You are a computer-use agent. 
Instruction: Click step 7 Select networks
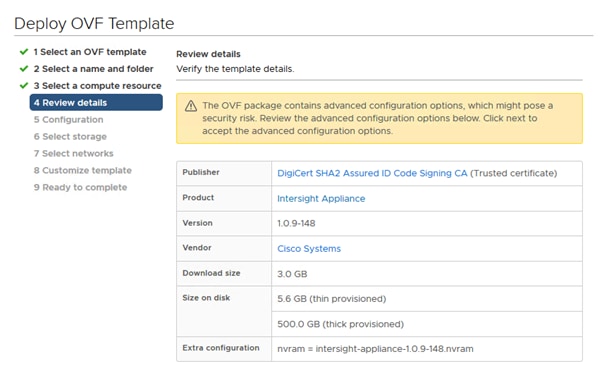point(74,153)
